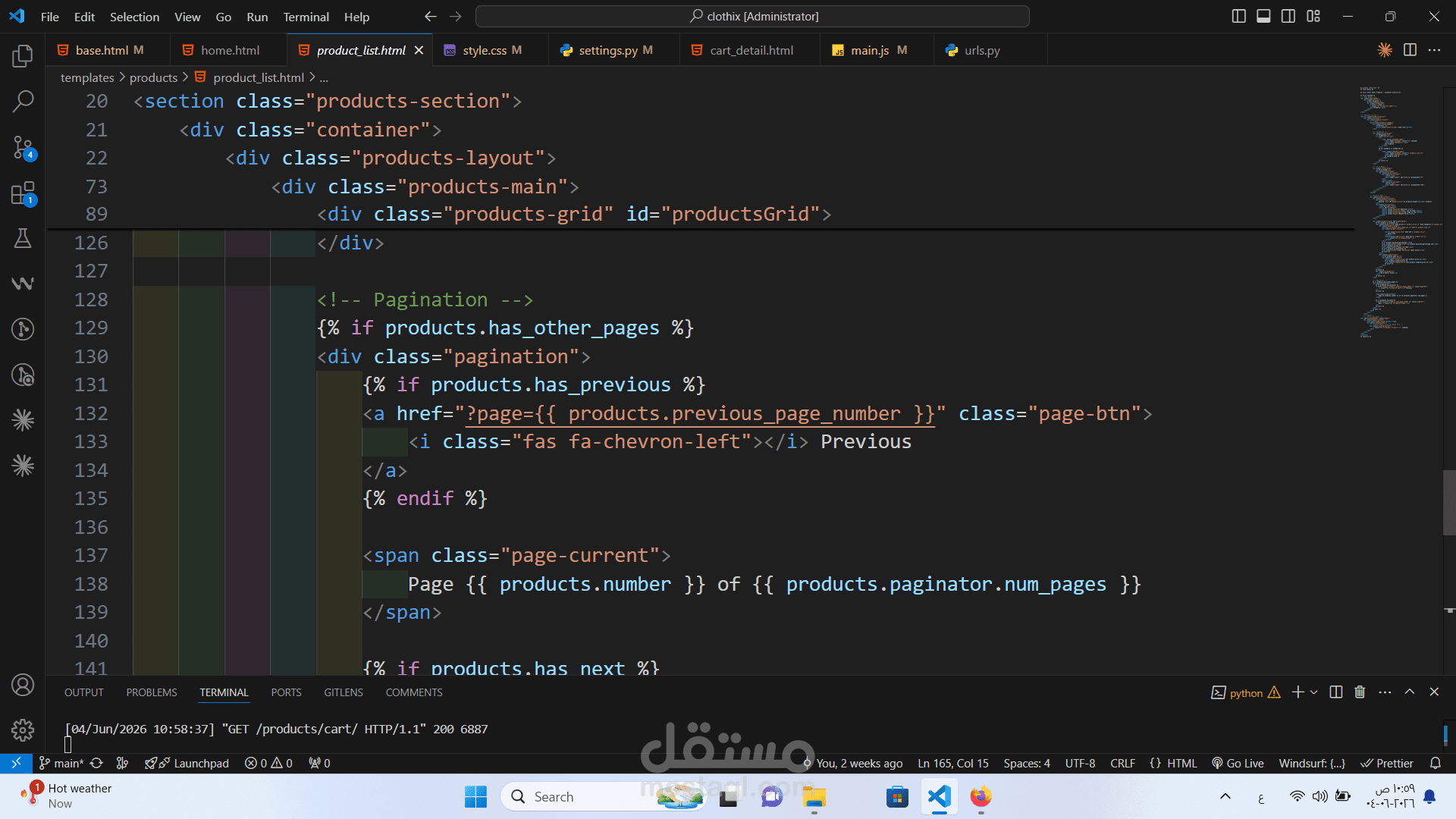Switch to the cart_detail.html tab
Screen dimensions: 1456x819
(751, 50)
